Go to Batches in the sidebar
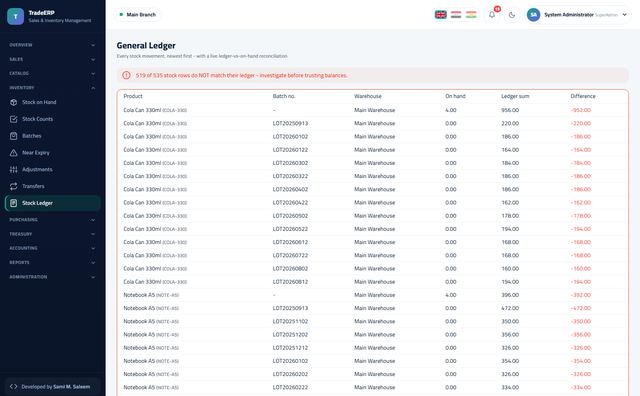640x396 pixels. coord(53,136)
